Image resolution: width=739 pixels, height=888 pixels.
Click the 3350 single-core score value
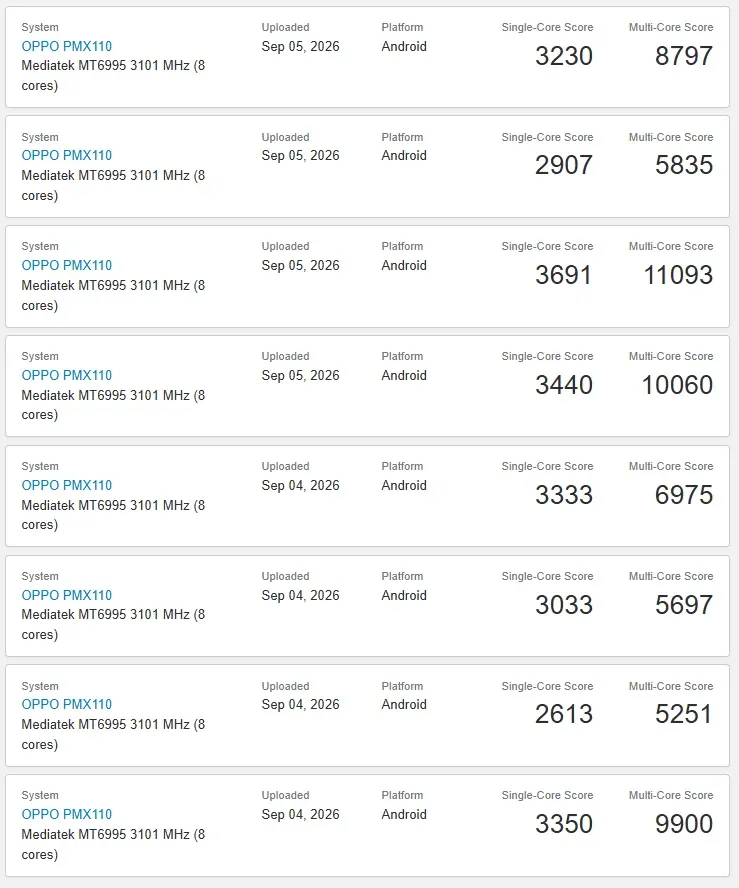(563, 824)
